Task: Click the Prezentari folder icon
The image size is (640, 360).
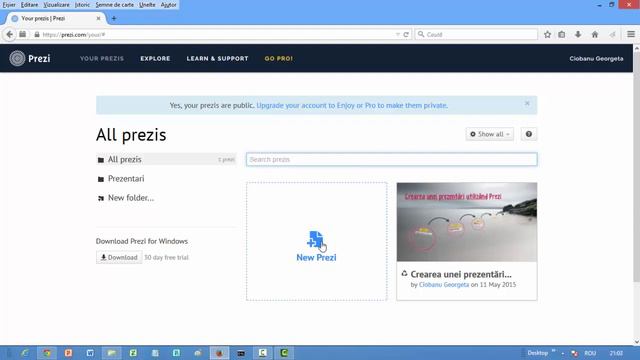Action: 101,179
